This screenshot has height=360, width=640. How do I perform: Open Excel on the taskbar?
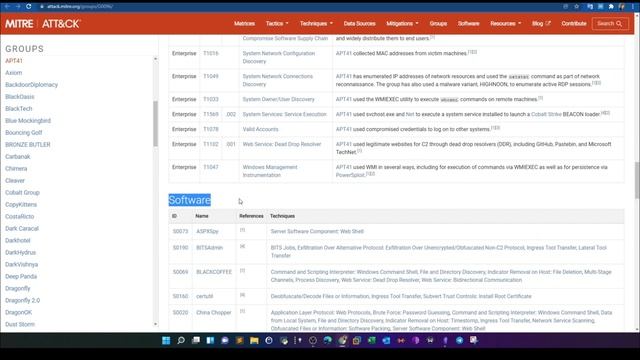tap(371, 340)
